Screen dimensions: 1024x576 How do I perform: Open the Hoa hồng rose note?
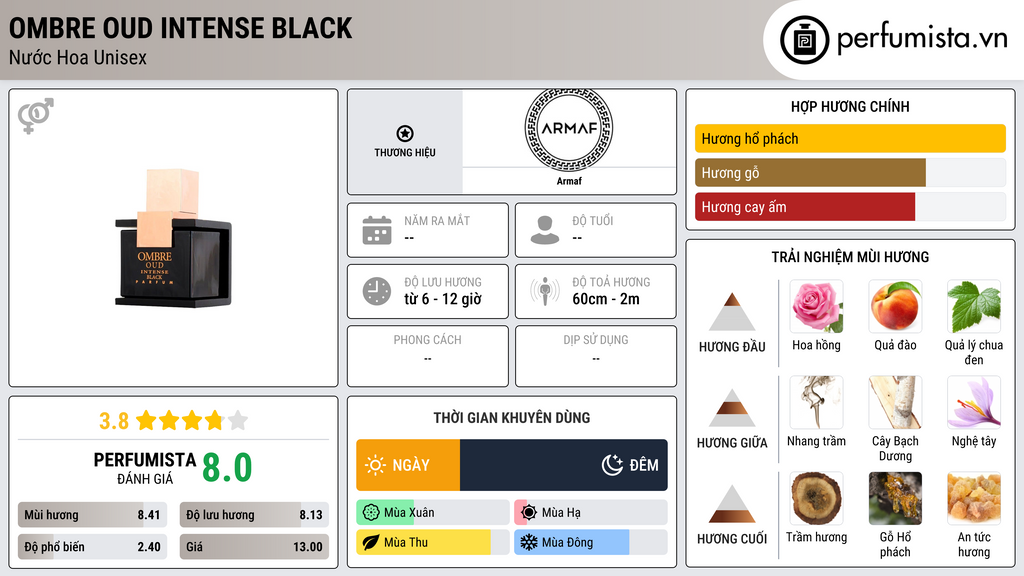coord(816,307)
